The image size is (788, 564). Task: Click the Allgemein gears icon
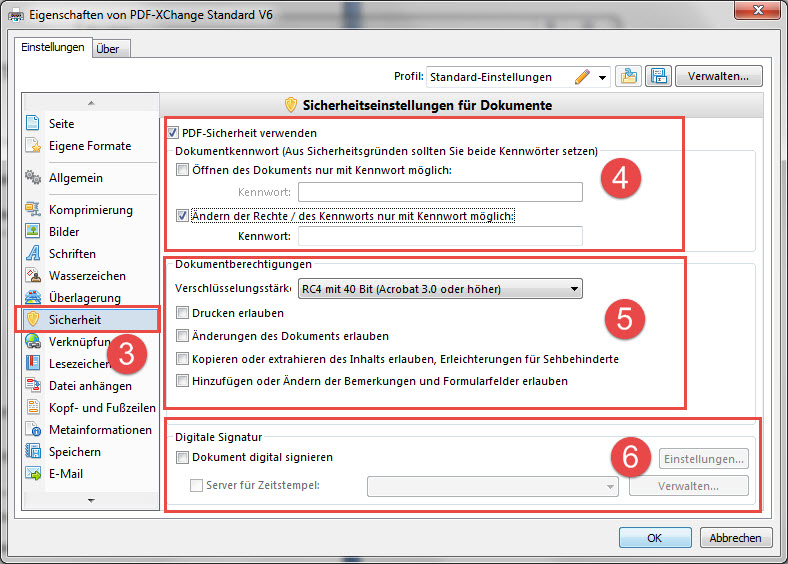(33, 177)
